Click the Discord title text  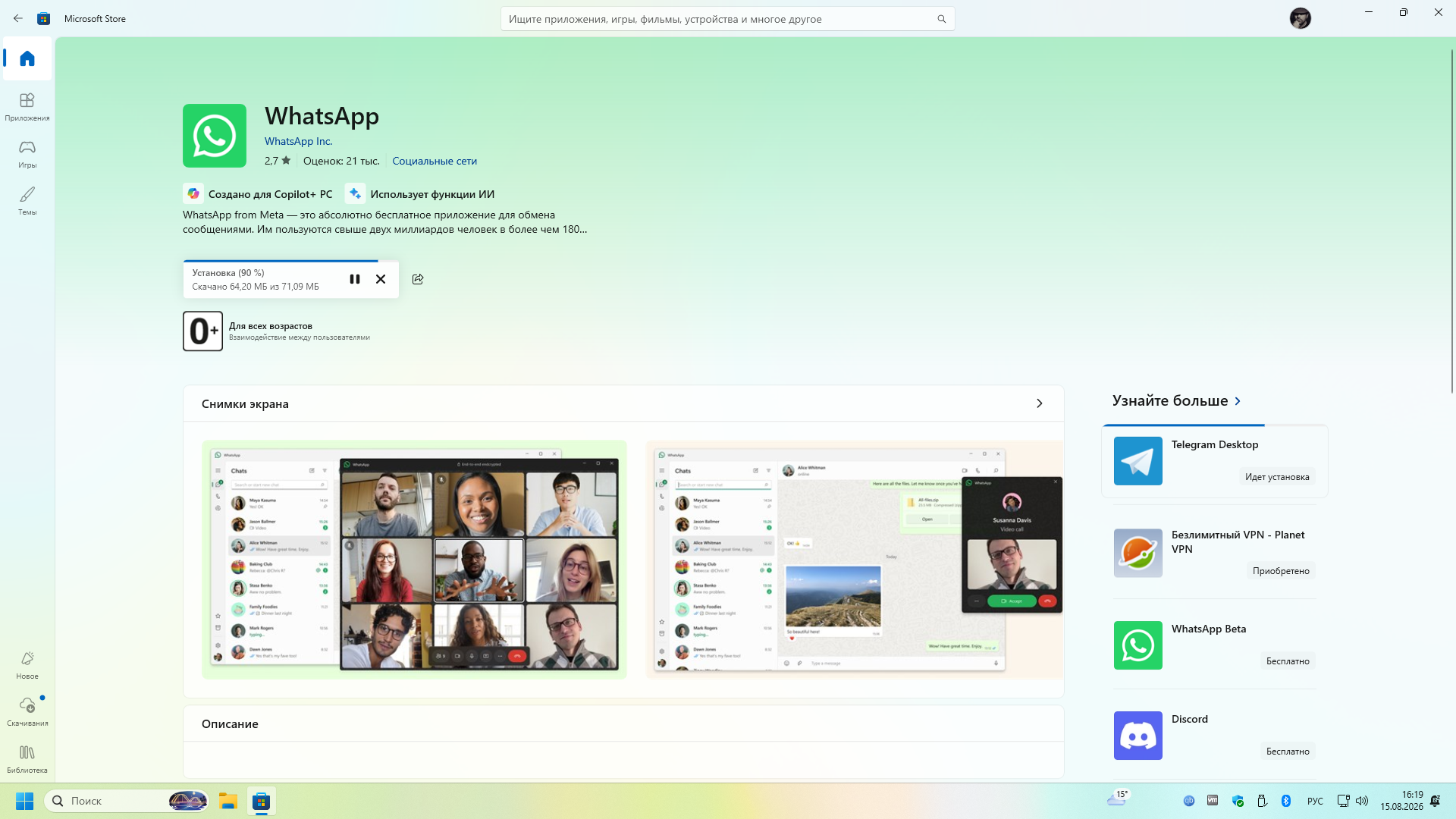tap(1190, 719)
